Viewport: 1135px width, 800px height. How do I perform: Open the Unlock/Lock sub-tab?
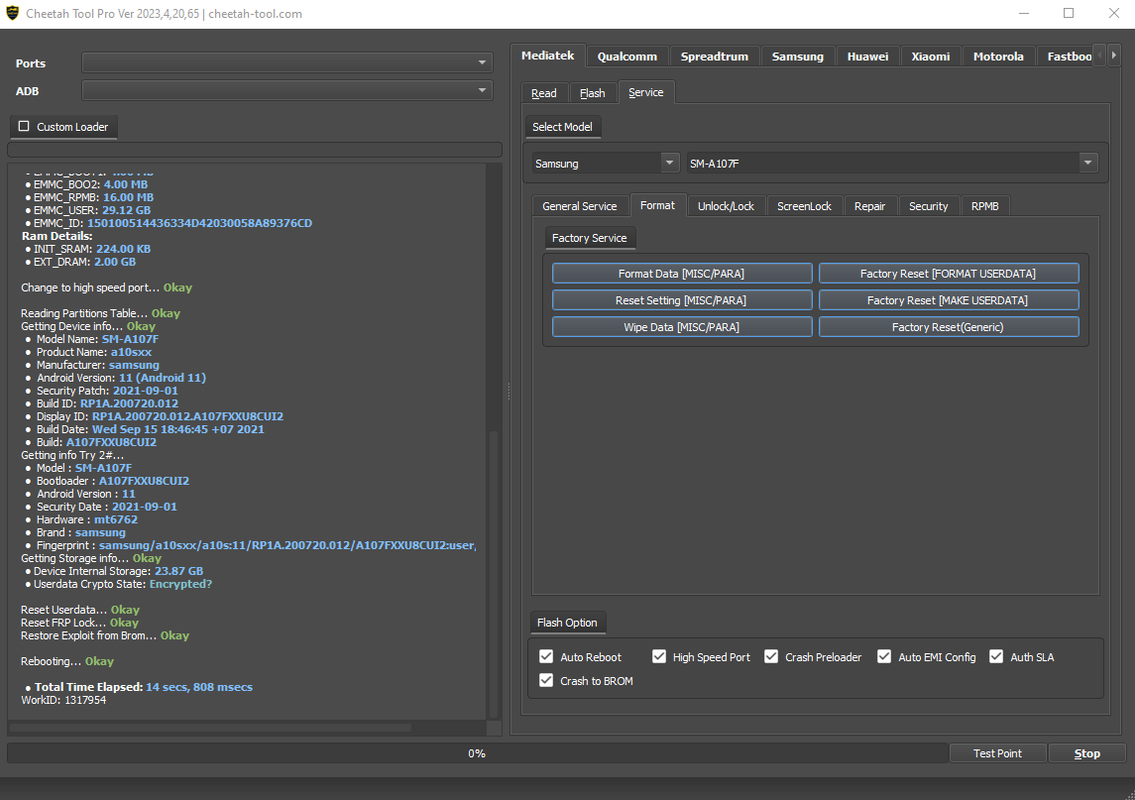tap(726, 206)
